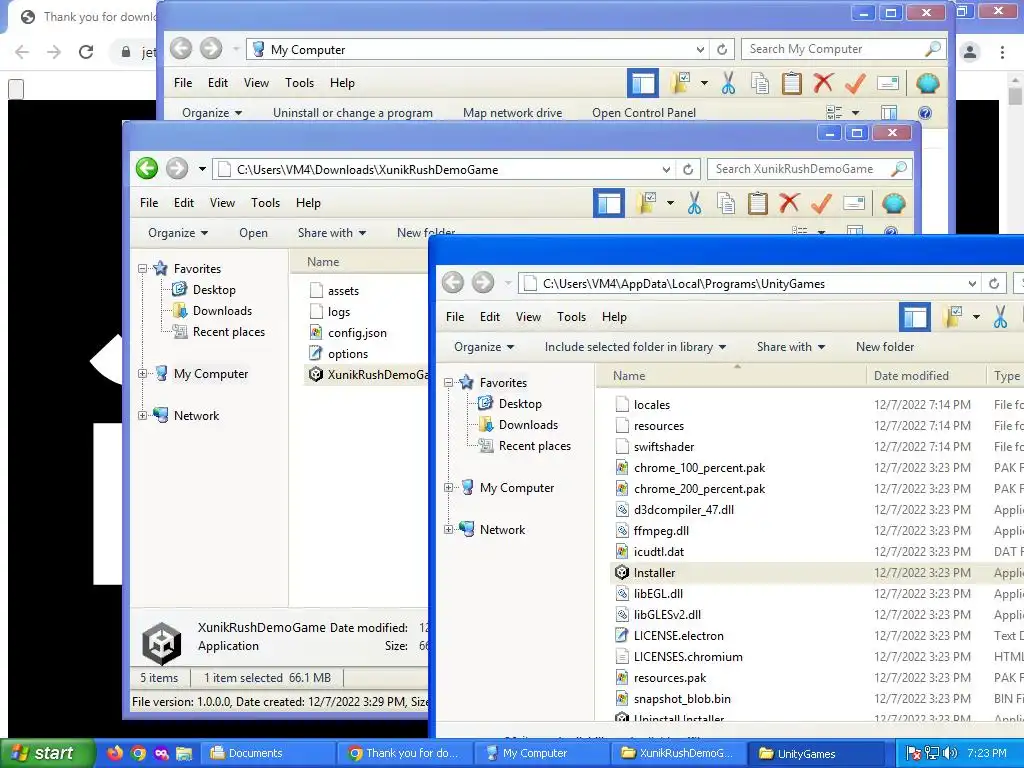The height and width of the screenshot is (768, 1024).
Task: Click Uninstall or change a program
Action: tap(353, 113)
